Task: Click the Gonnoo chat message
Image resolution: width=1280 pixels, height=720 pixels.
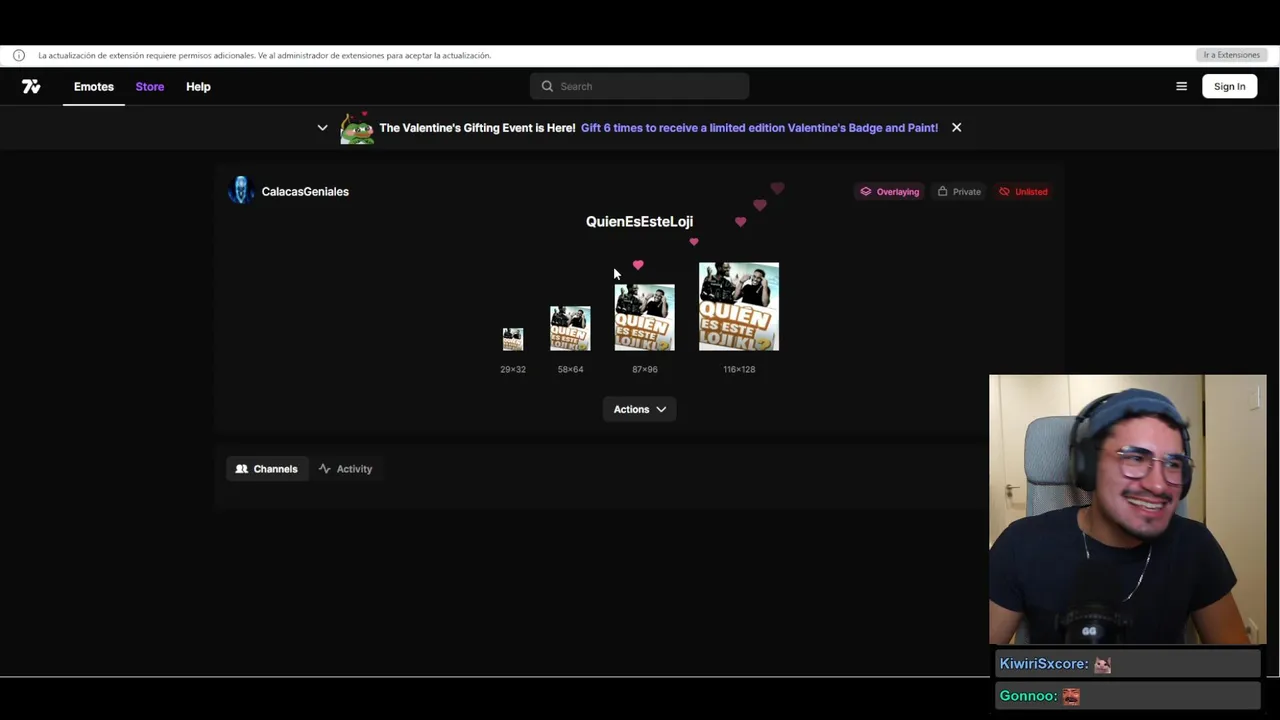Action: (x=1127, y=696)
